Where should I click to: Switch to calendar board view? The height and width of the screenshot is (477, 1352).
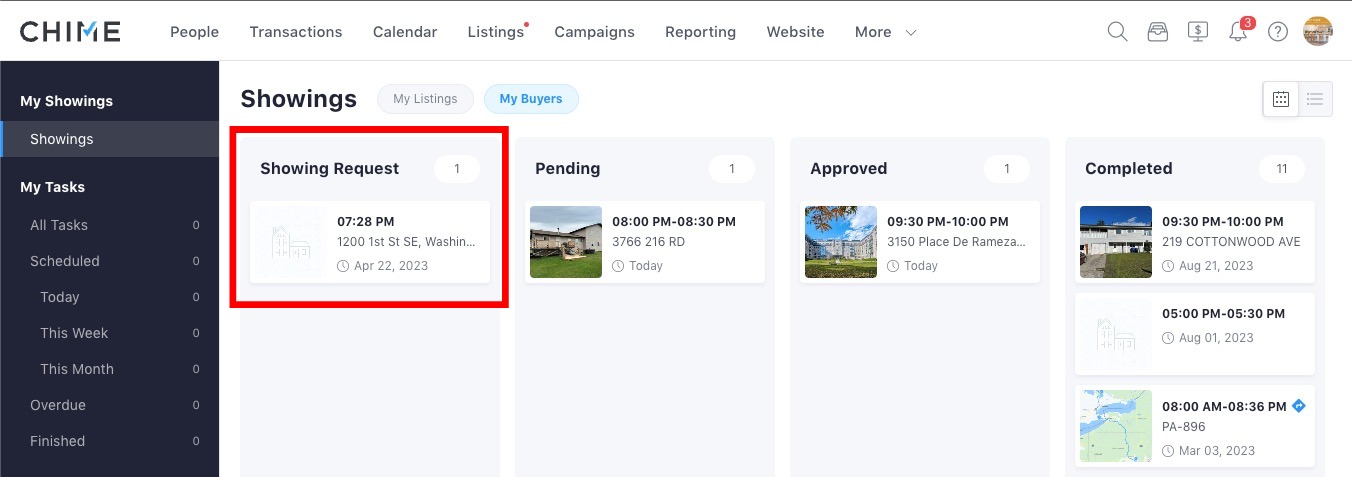pyautogui.click(x=1280, y=99)
